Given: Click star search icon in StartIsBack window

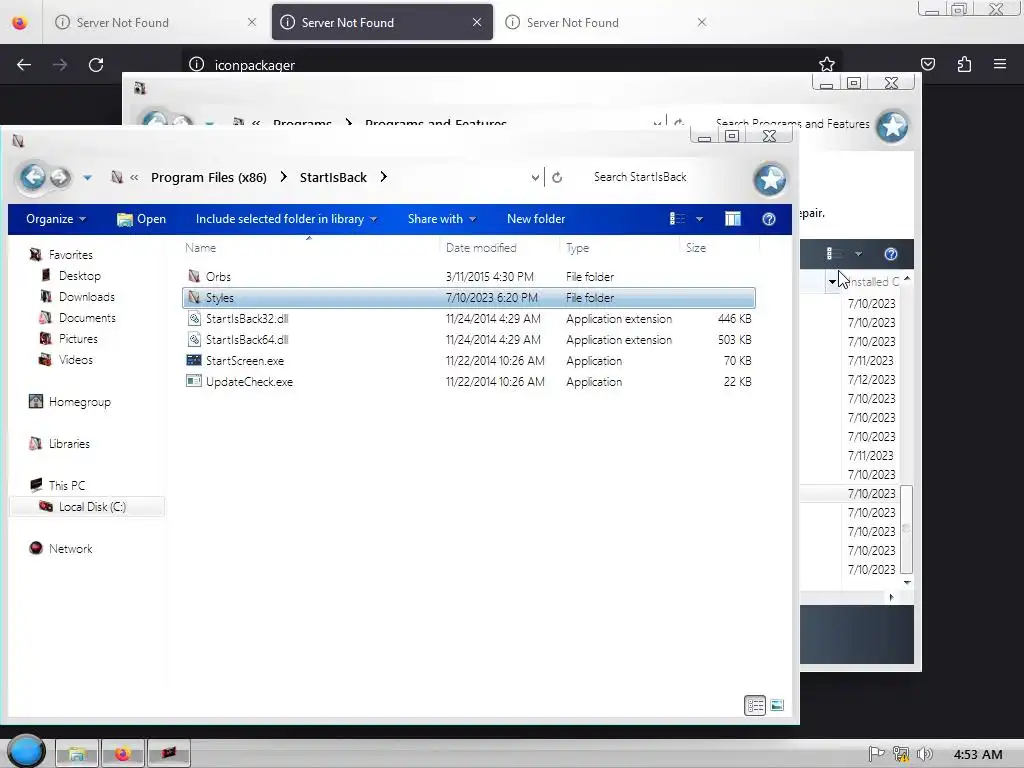Looking at the screenshot, I should point(770,179).
